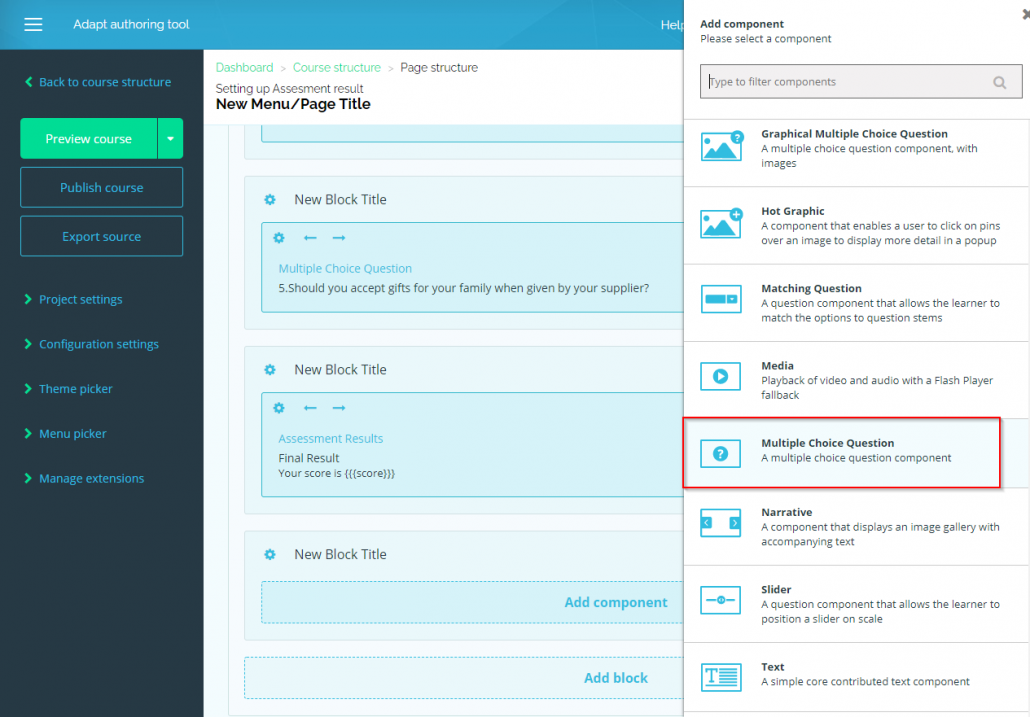Screen dimensions: 1030x717
Task: Click the Publish course button
Action: click(x=101, y=187)
